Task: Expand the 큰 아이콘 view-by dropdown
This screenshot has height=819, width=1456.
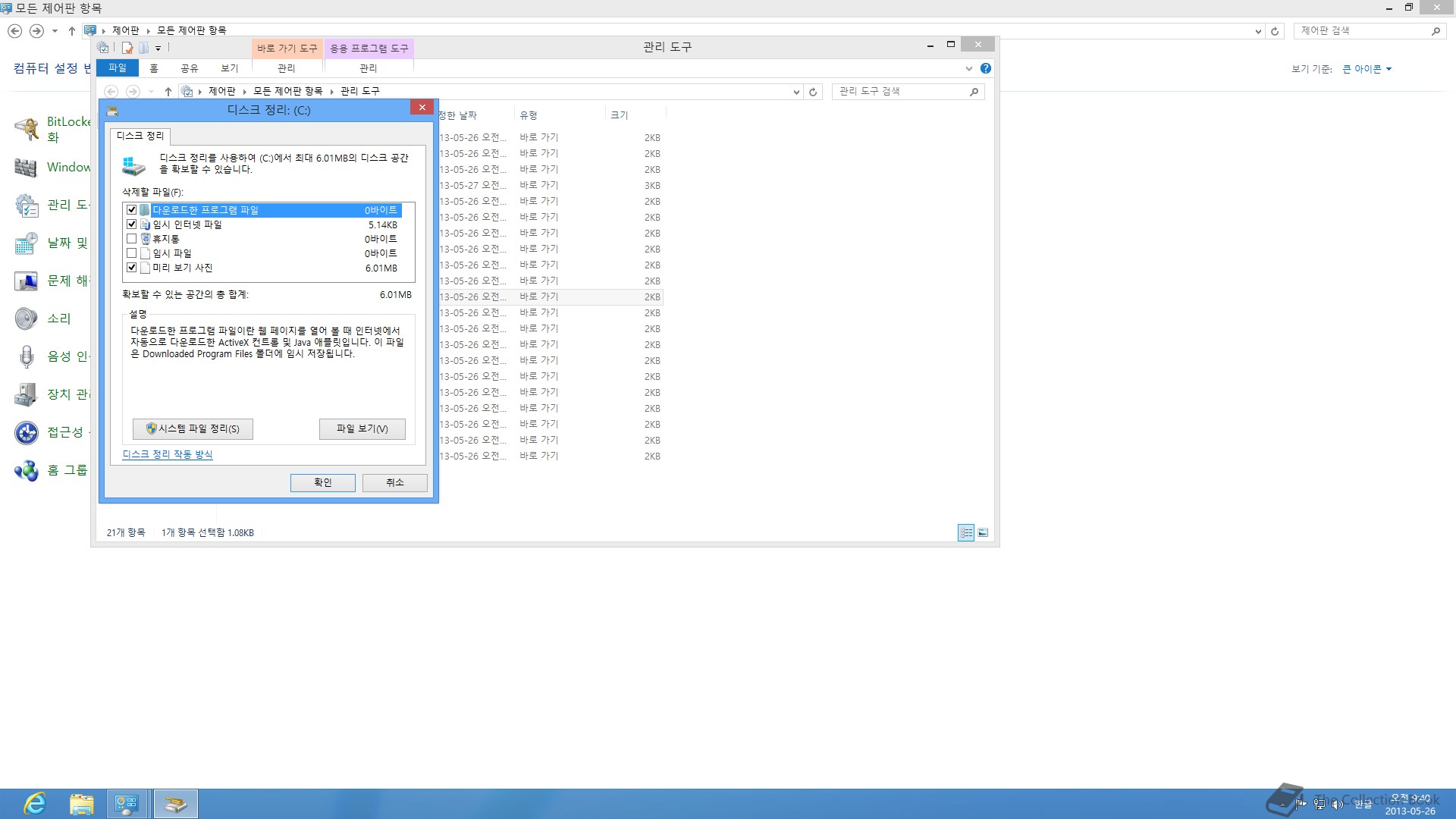Action: point(1367,69)
